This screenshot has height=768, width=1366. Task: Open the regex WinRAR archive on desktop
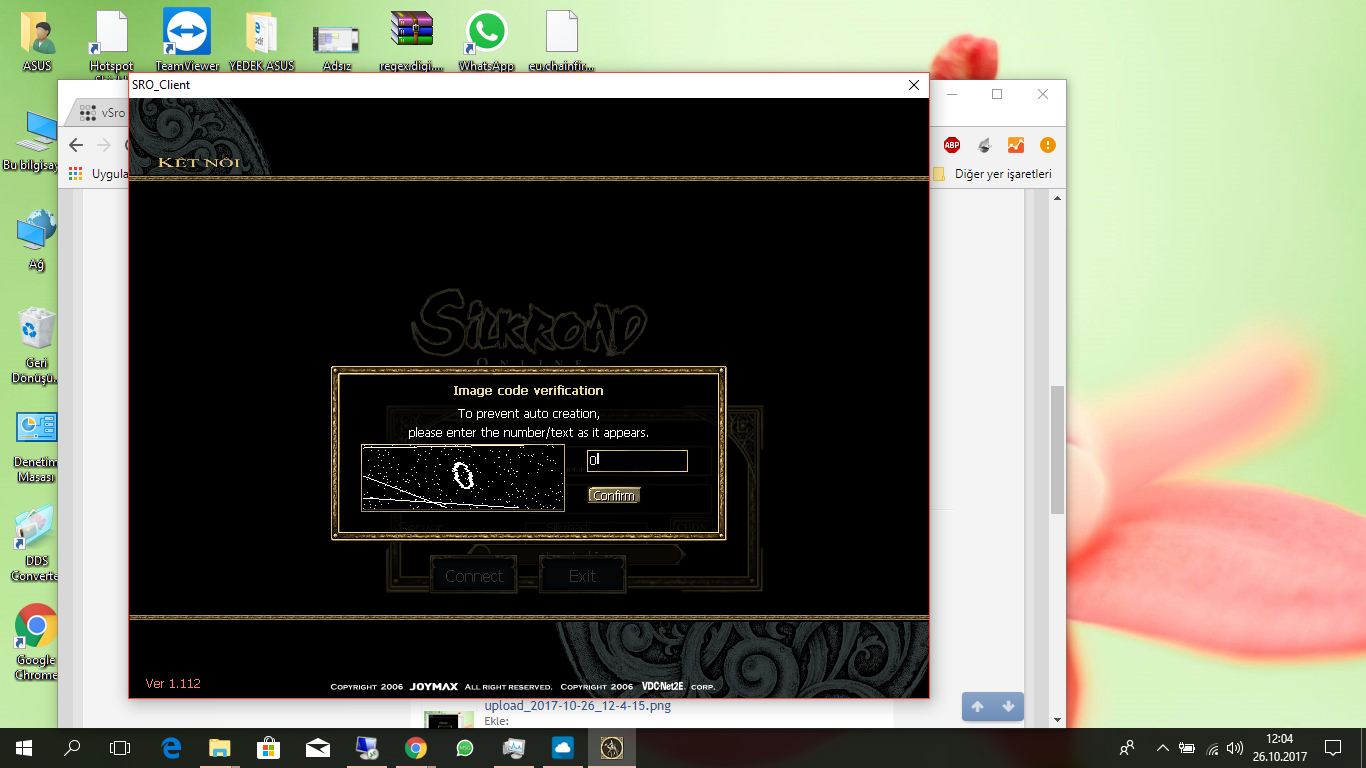pyautogui.click(x=411, y=42)
